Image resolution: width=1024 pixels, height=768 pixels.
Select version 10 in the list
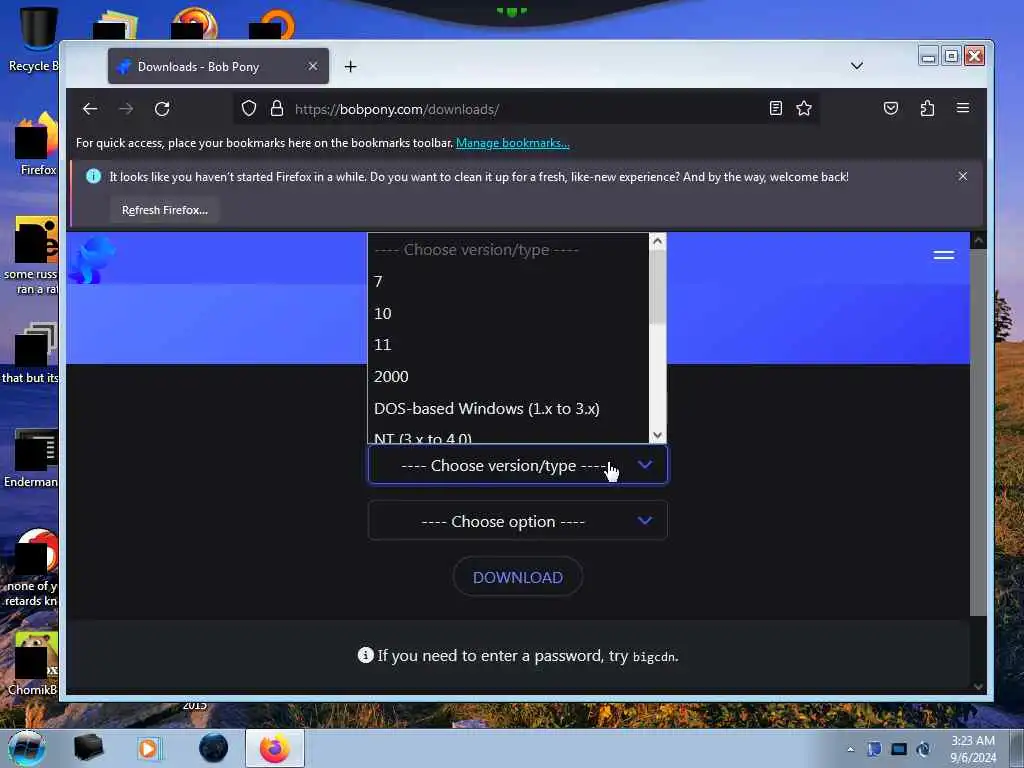[508, 313]
